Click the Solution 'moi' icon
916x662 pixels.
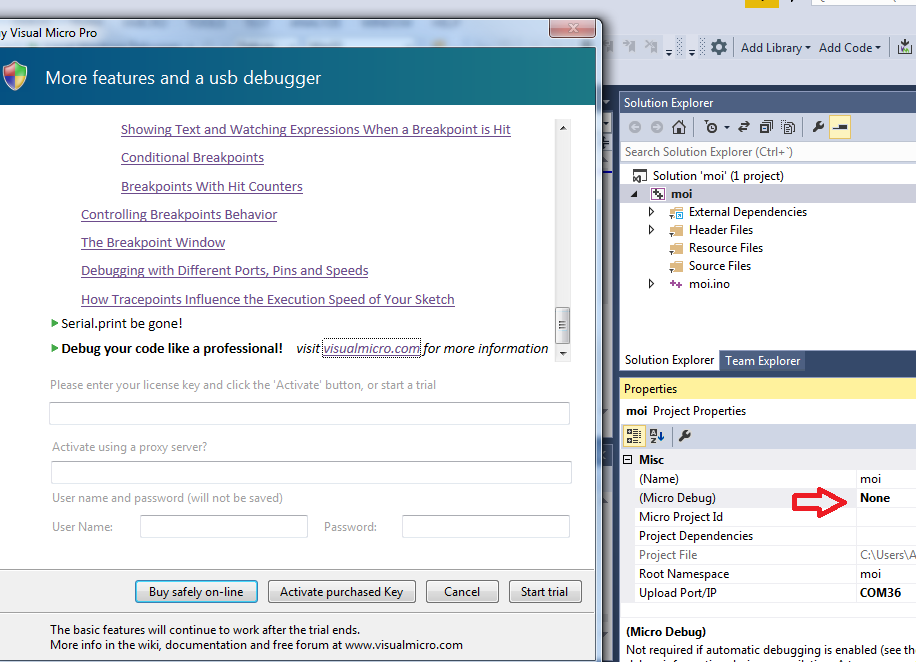pos(640,176)
